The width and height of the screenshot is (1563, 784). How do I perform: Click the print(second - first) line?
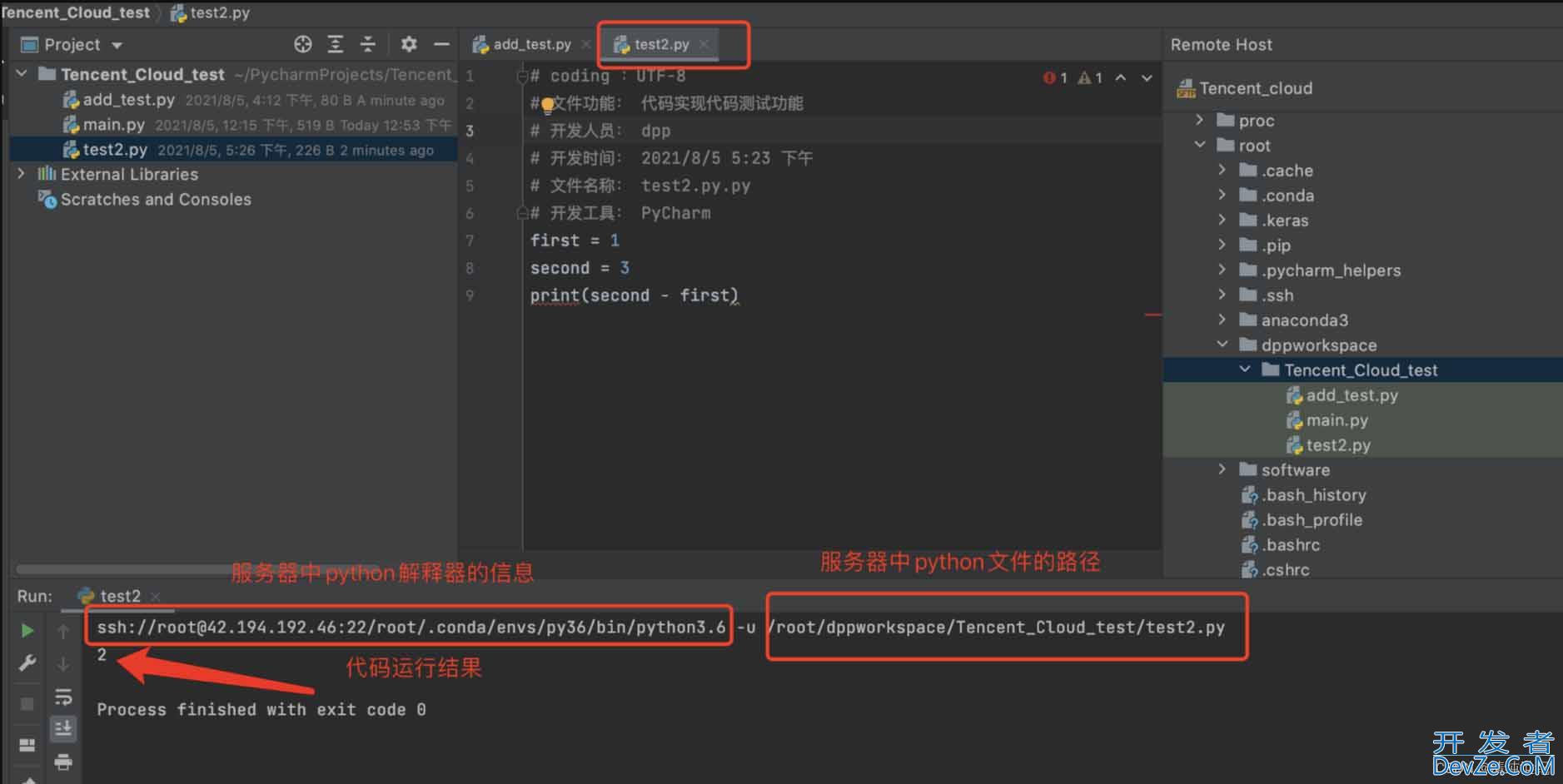[635, 295]
